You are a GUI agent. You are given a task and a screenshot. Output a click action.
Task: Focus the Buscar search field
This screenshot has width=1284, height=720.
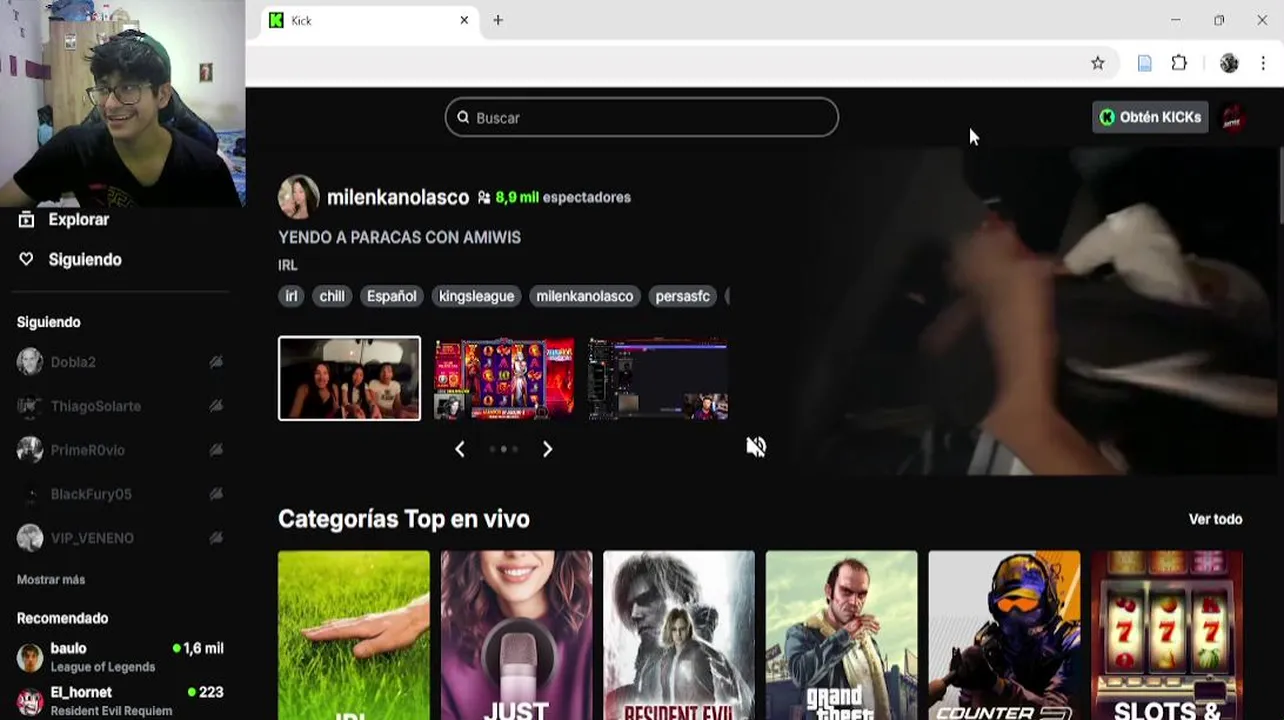click(642, 117)
